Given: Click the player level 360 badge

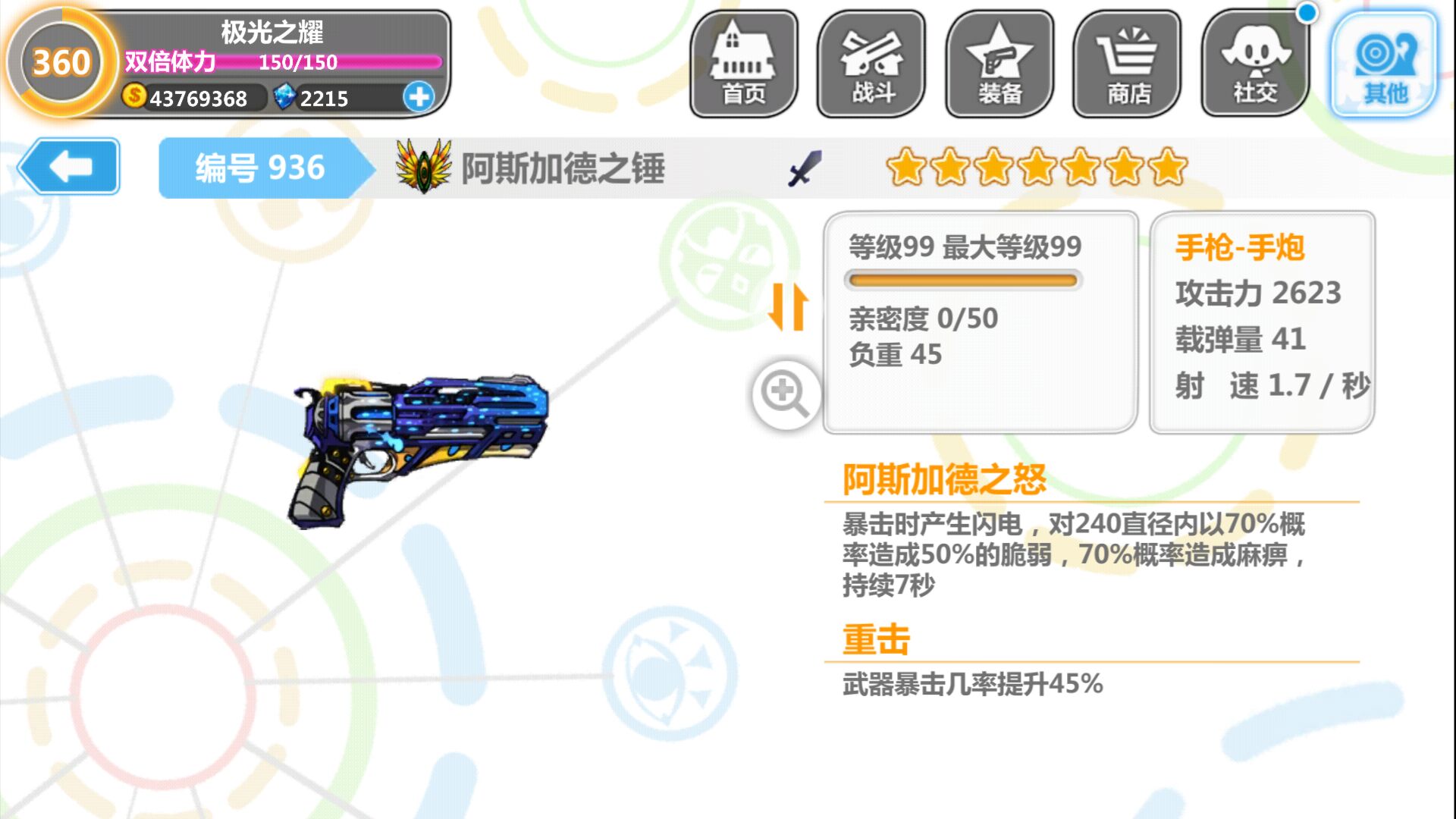Looking at the screenshot, I should [61, 62].
